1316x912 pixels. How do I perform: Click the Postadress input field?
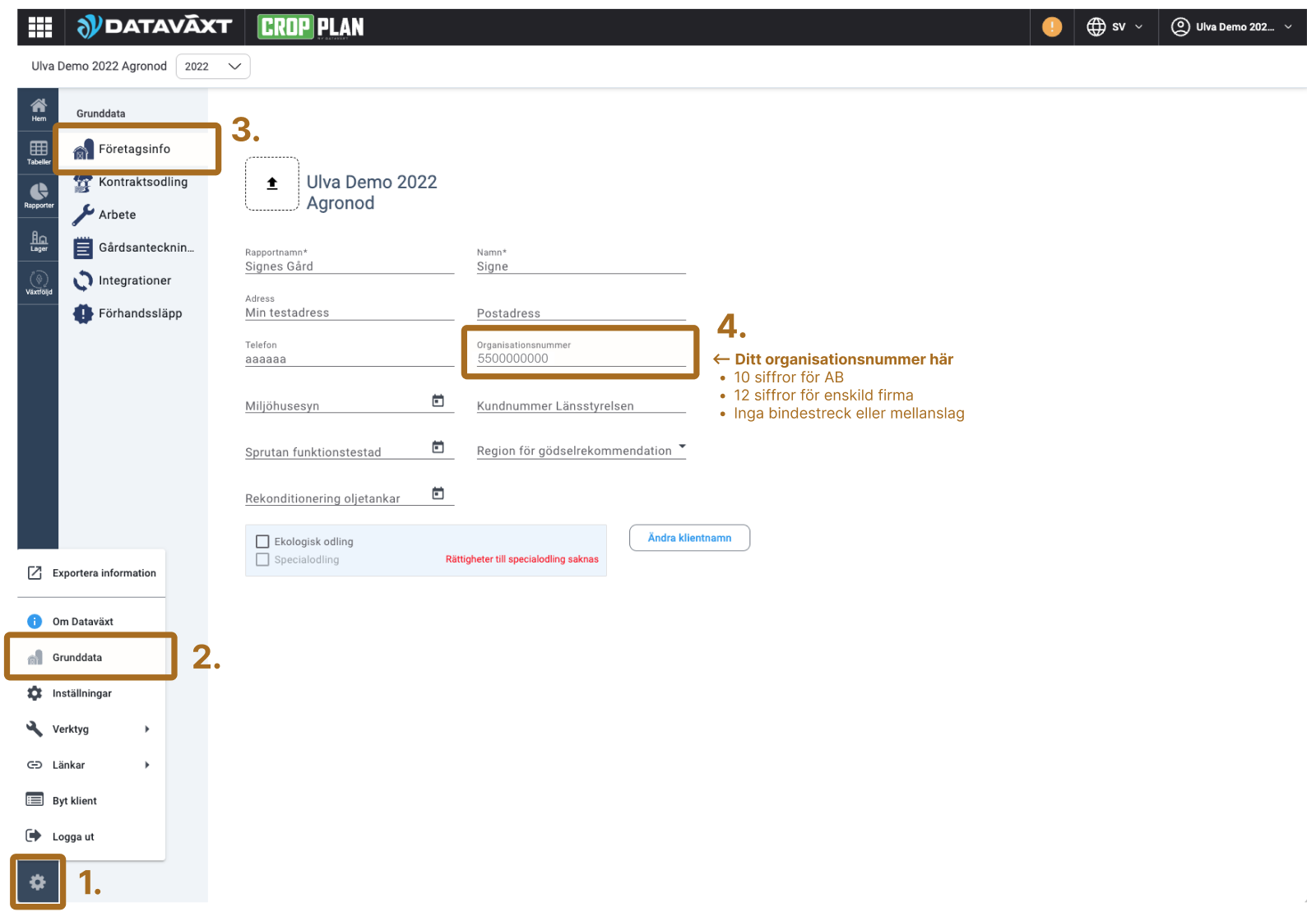click(581, 313)
